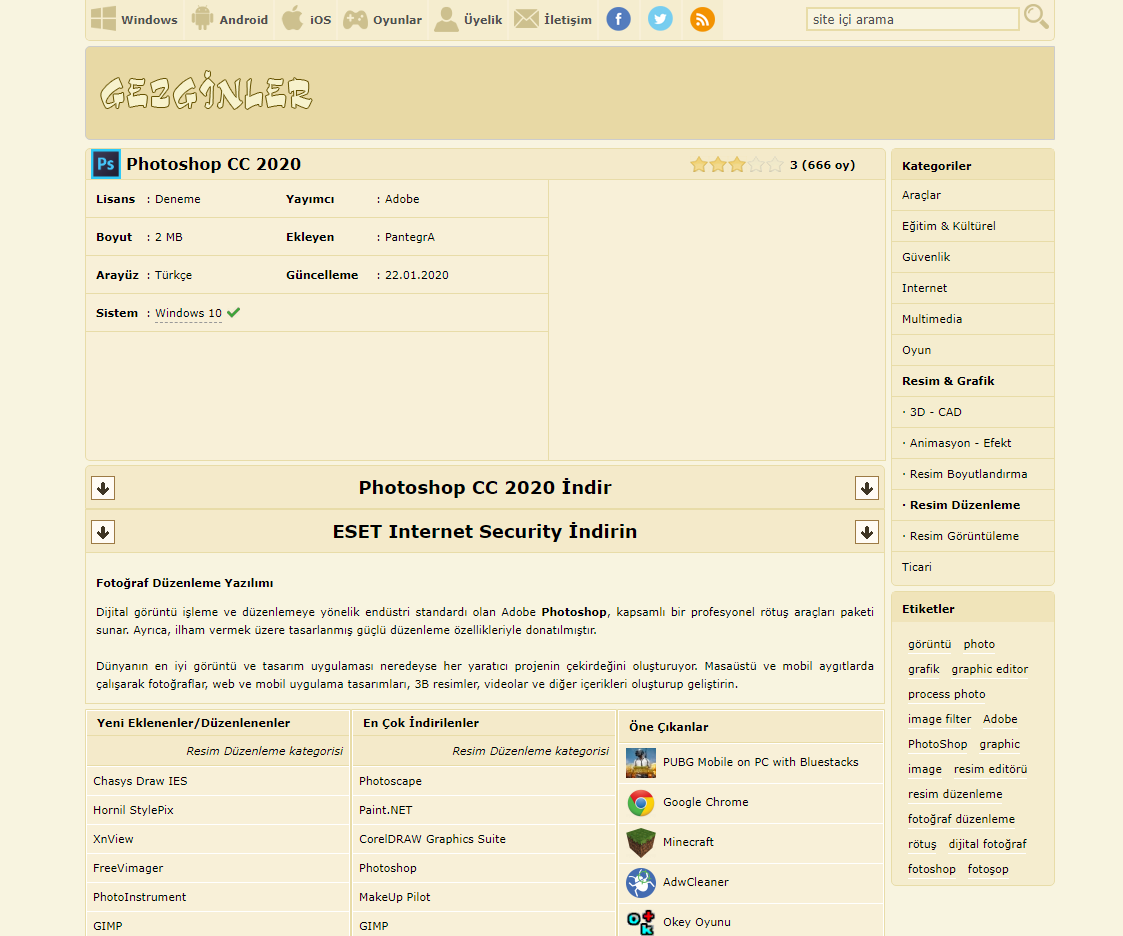Image resolution: width=1123 pixels, height=936 pixels.
Task: Click the gamepad Oyunlar icon
Action: (x=355, y=19)
